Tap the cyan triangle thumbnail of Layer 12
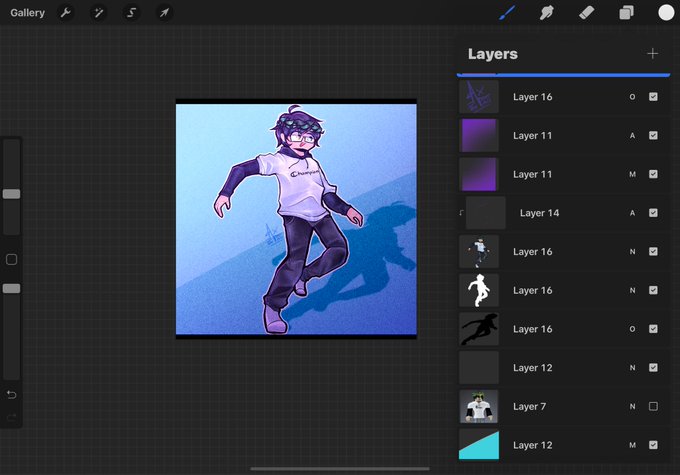 pyautogui.click(x=479, y=445)
